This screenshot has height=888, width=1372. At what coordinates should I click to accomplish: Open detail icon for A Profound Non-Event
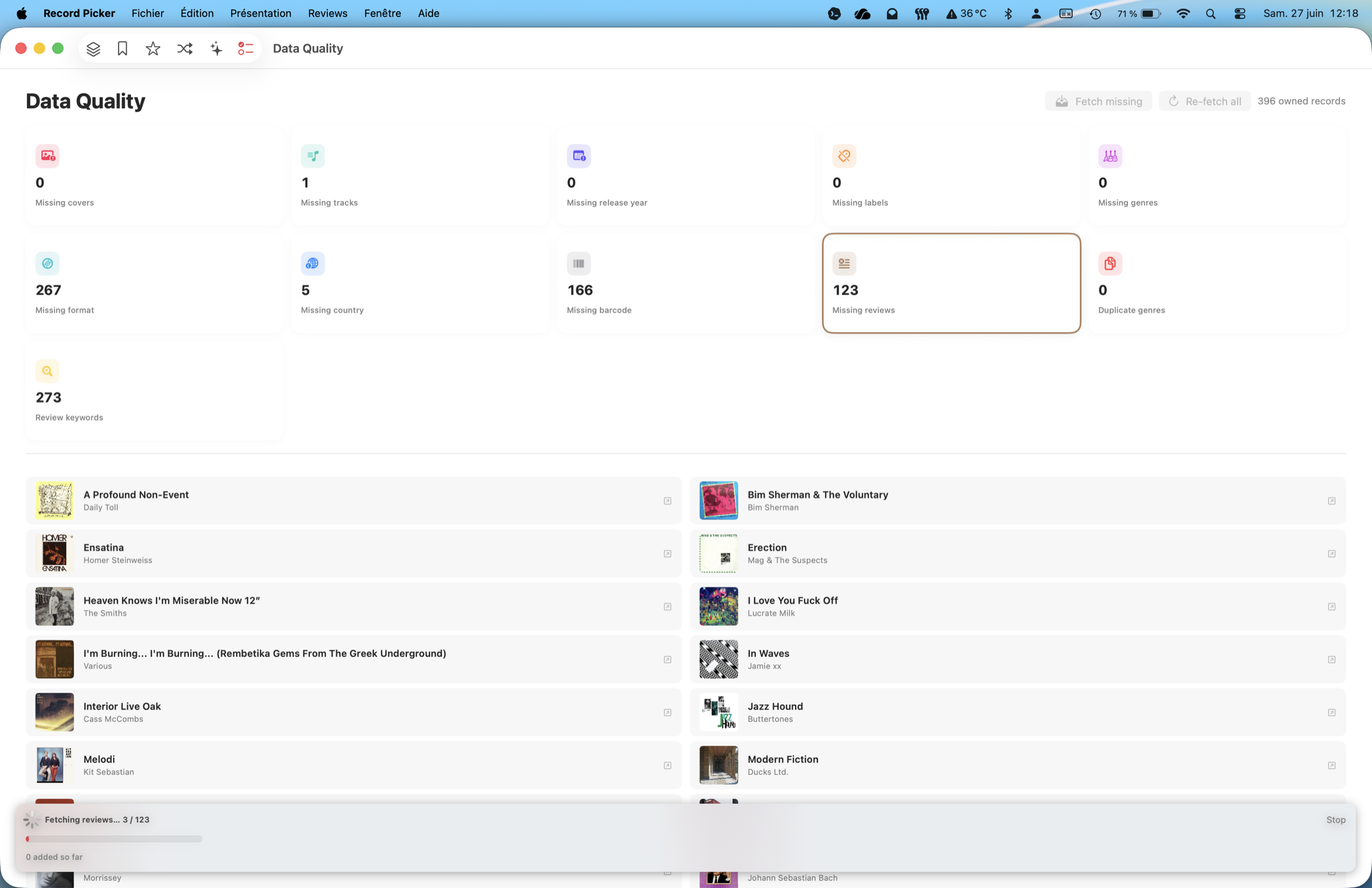(667, 501)
